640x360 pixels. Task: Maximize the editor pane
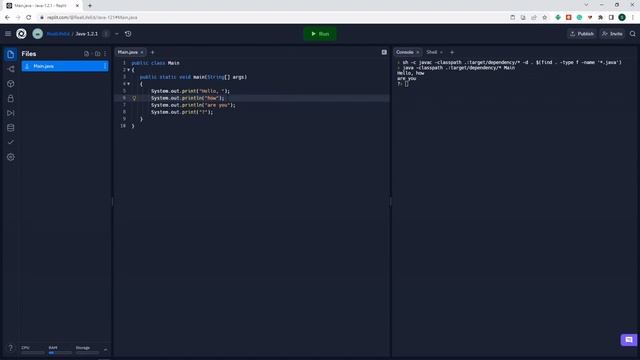click(x=384, y=52)
